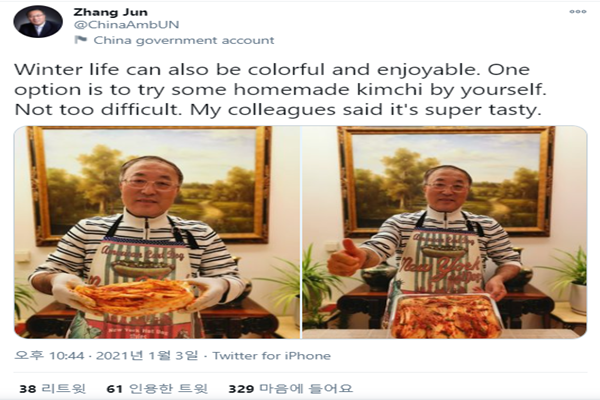Image resolution: width=600 pixels, height=400 pixels.
Task: Open the right thumbs-up photo
Action: pos(445,232)
